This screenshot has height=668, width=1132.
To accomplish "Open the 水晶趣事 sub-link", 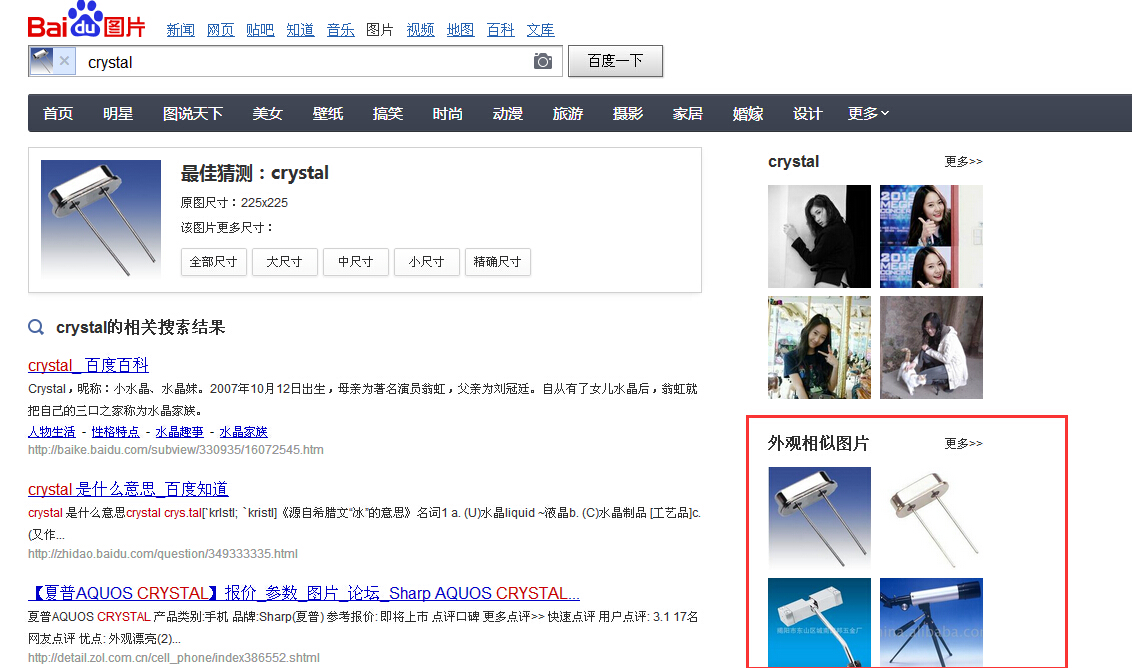I will tap(179, 432).
